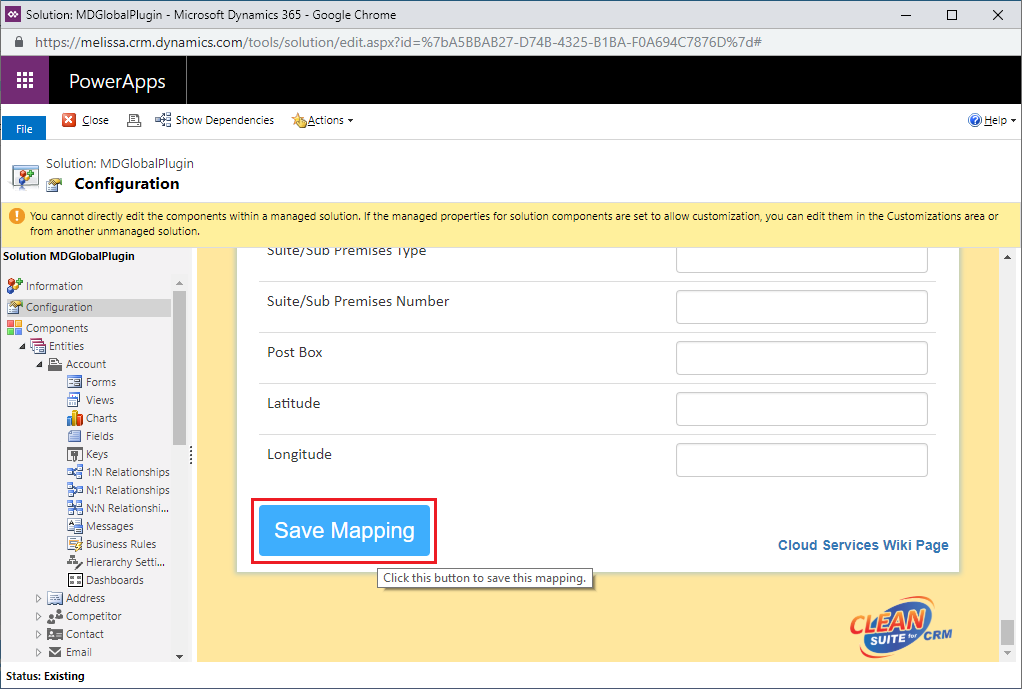Click the Charts bar icon
The width and height of the screenshot is (1022, 689).
coord(74,418)
